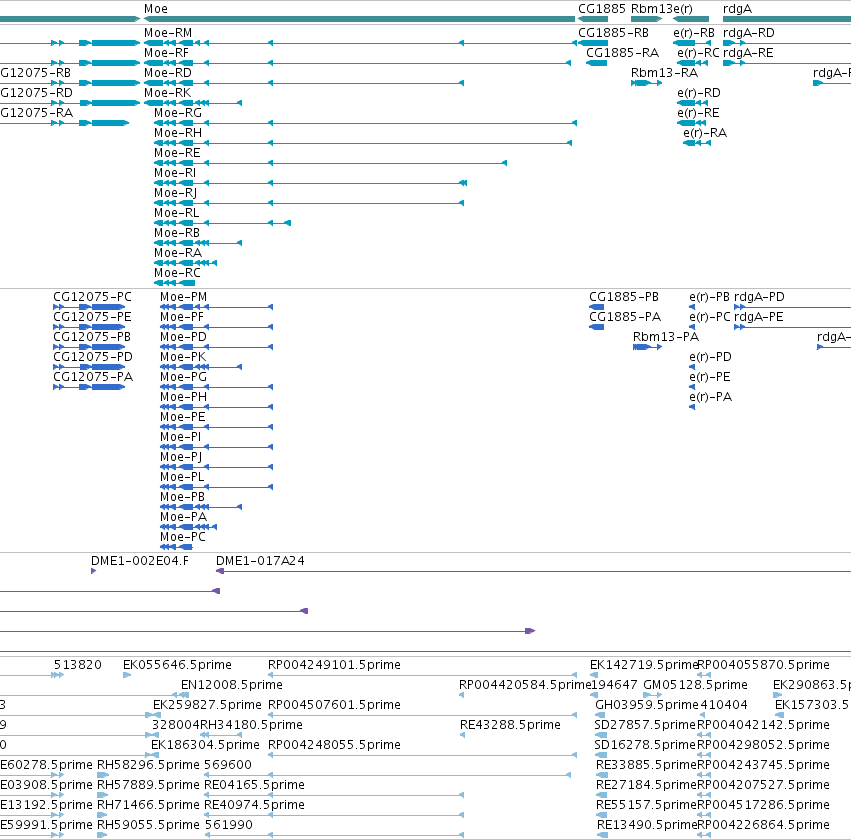This screenshot has height=840, width=851.
Task: Select the e(r)-RE transcript label
Action: [698, 113]
